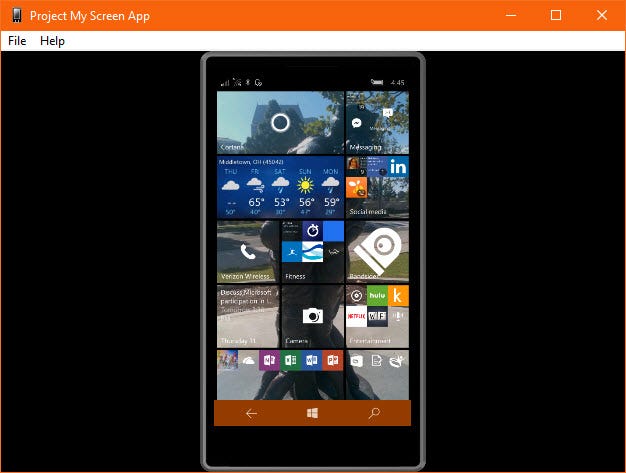Tap the blue wave app icon in Fitness
Screen dimensions: 626x473
(x=313, y=252)
